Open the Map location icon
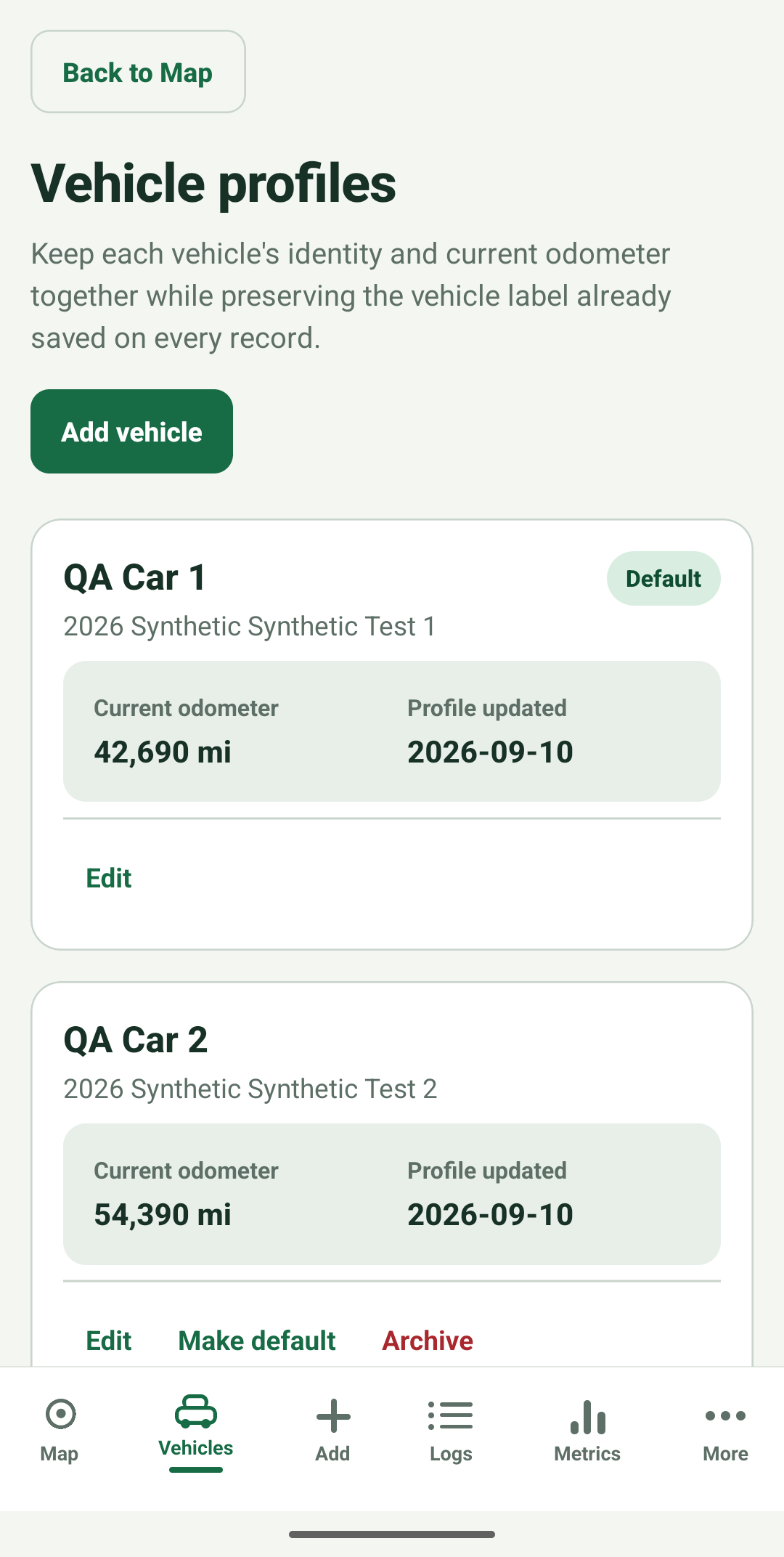 (x=60, y=1414)
